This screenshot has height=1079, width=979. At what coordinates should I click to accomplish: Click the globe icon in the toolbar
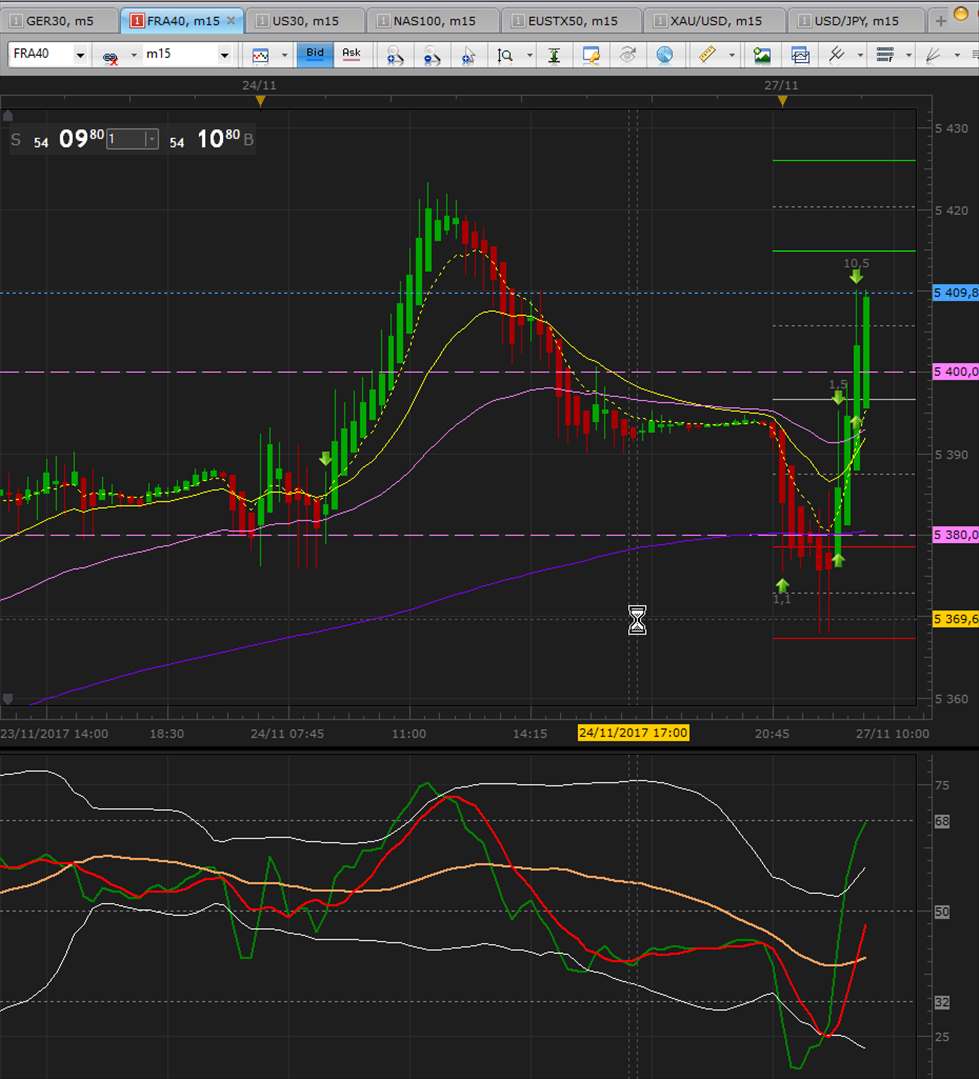pyautogui.click(x=665, y=55)
